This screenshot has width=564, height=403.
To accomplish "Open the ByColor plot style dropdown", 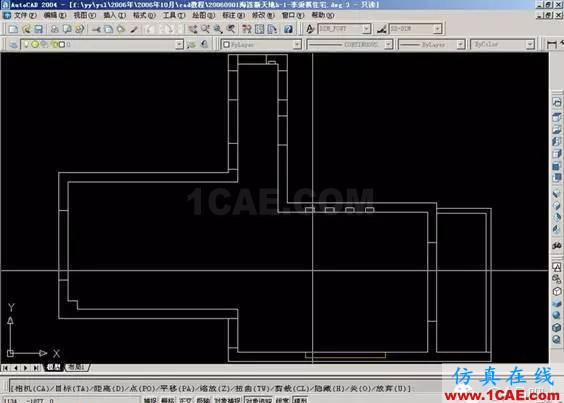I will click(x=530, y=45).
